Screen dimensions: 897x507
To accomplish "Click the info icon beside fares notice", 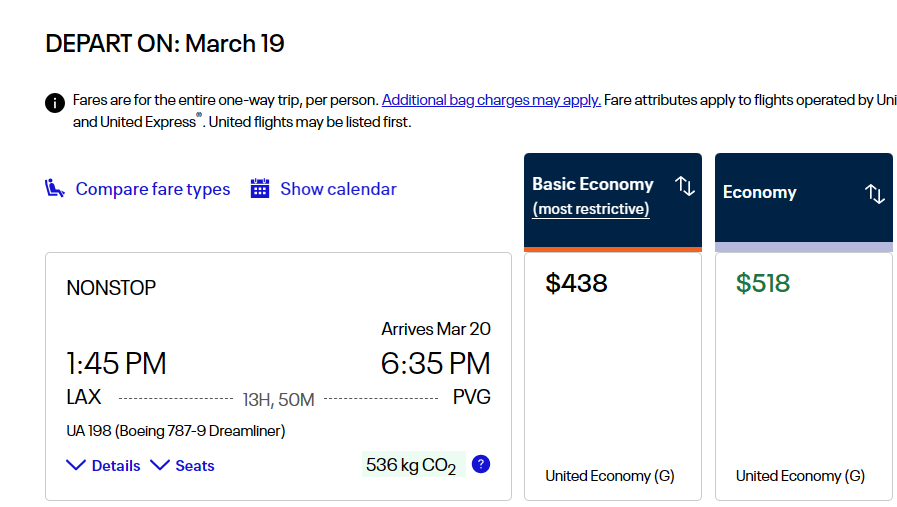I will click(x=55, y=103).
